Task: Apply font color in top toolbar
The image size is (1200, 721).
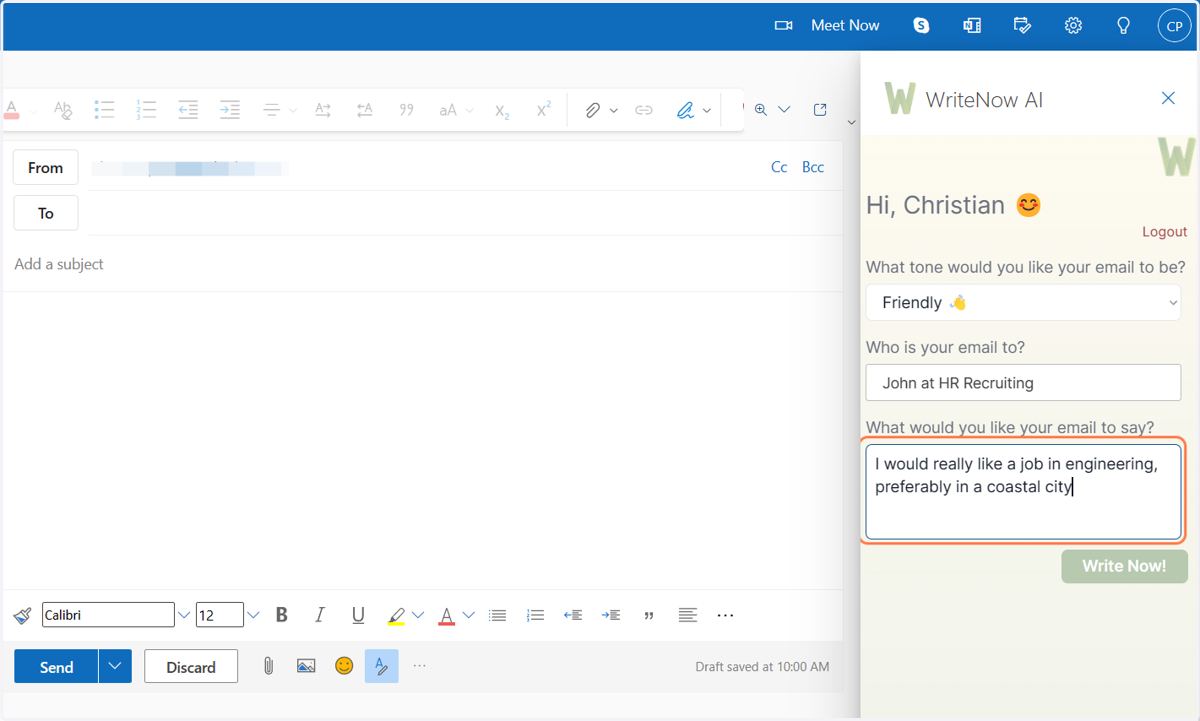Action: pyautogui.click(x=12, y=110)
